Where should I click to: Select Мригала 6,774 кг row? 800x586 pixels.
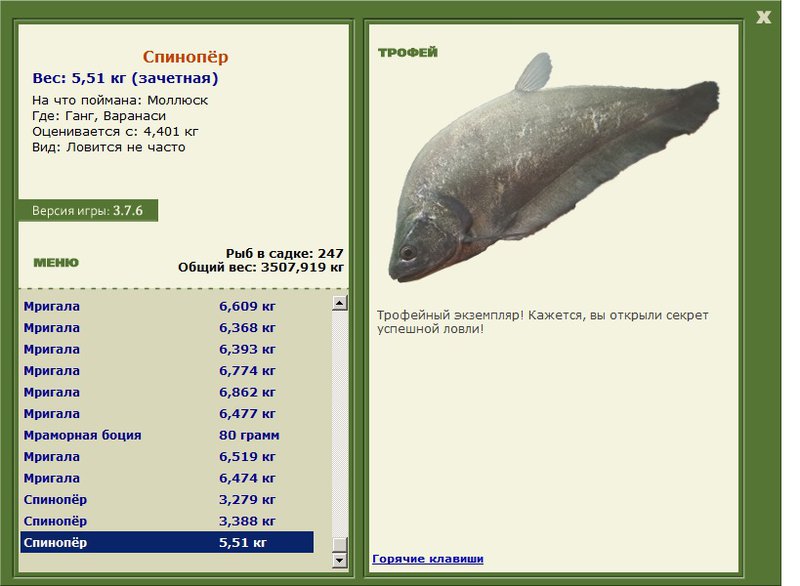coord(167,371)
